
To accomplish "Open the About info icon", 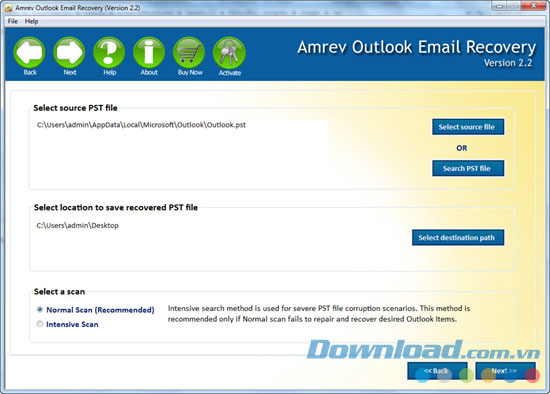I will click(149, 53).
